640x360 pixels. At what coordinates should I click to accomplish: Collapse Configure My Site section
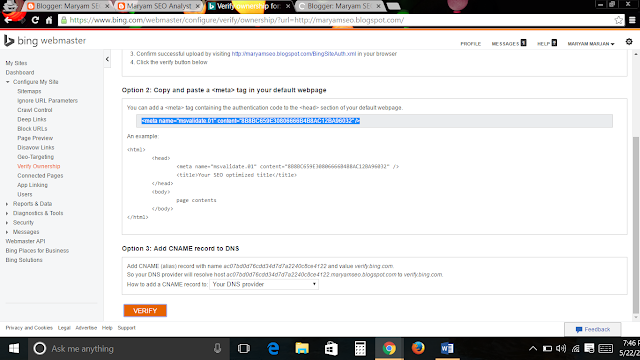pos(7,82)
